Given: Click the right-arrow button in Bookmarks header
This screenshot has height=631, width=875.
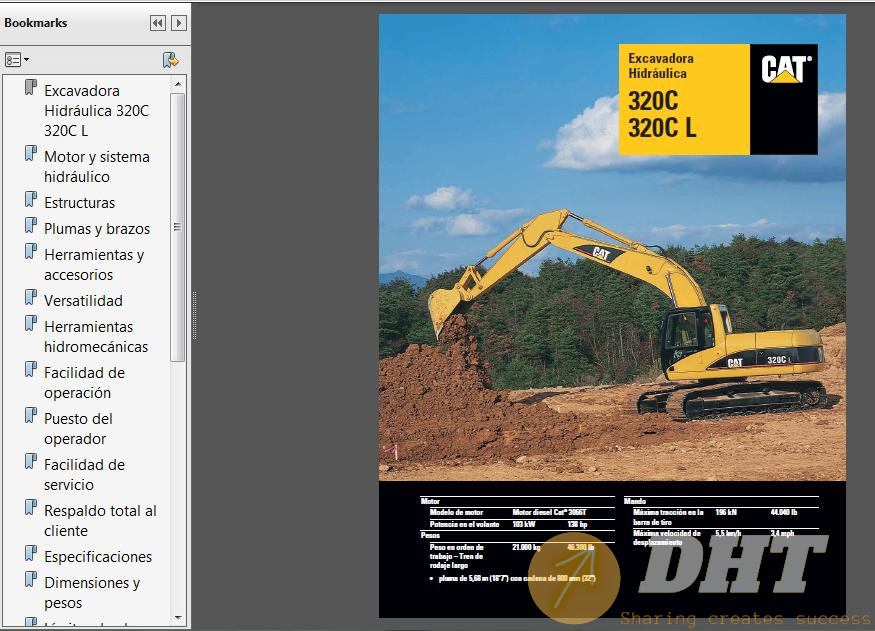Looking at the screenshot, I should pyautogui.click(x=179, y=23).
